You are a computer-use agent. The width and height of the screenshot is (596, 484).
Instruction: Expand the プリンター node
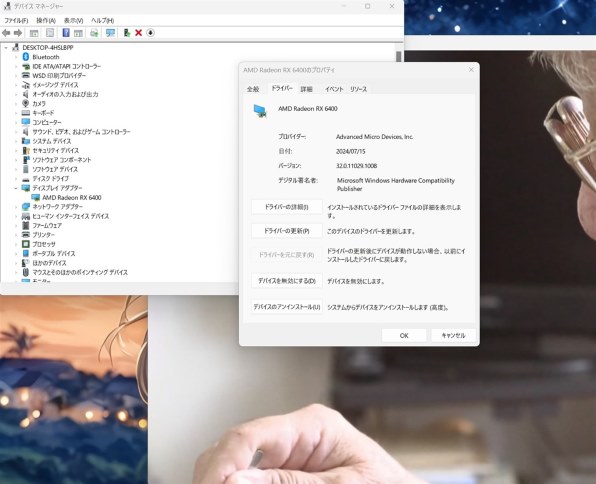click(x=16, y=235)
